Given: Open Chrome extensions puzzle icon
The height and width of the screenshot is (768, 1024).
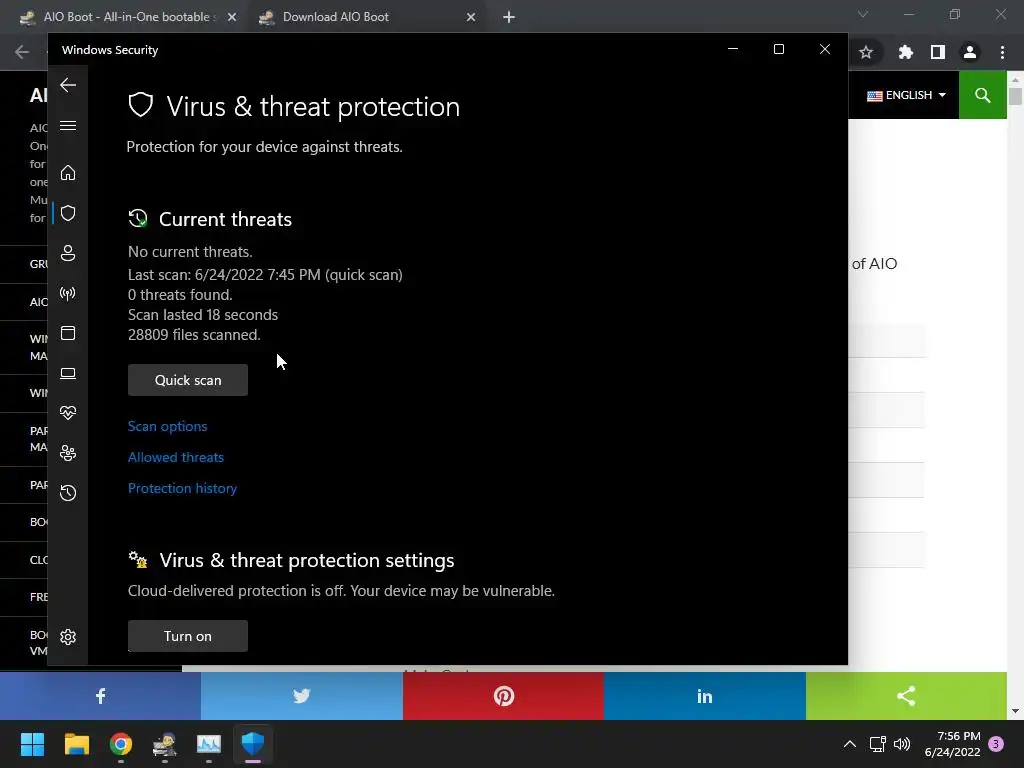Looking at the screenshot, I should tap(905, 52).
